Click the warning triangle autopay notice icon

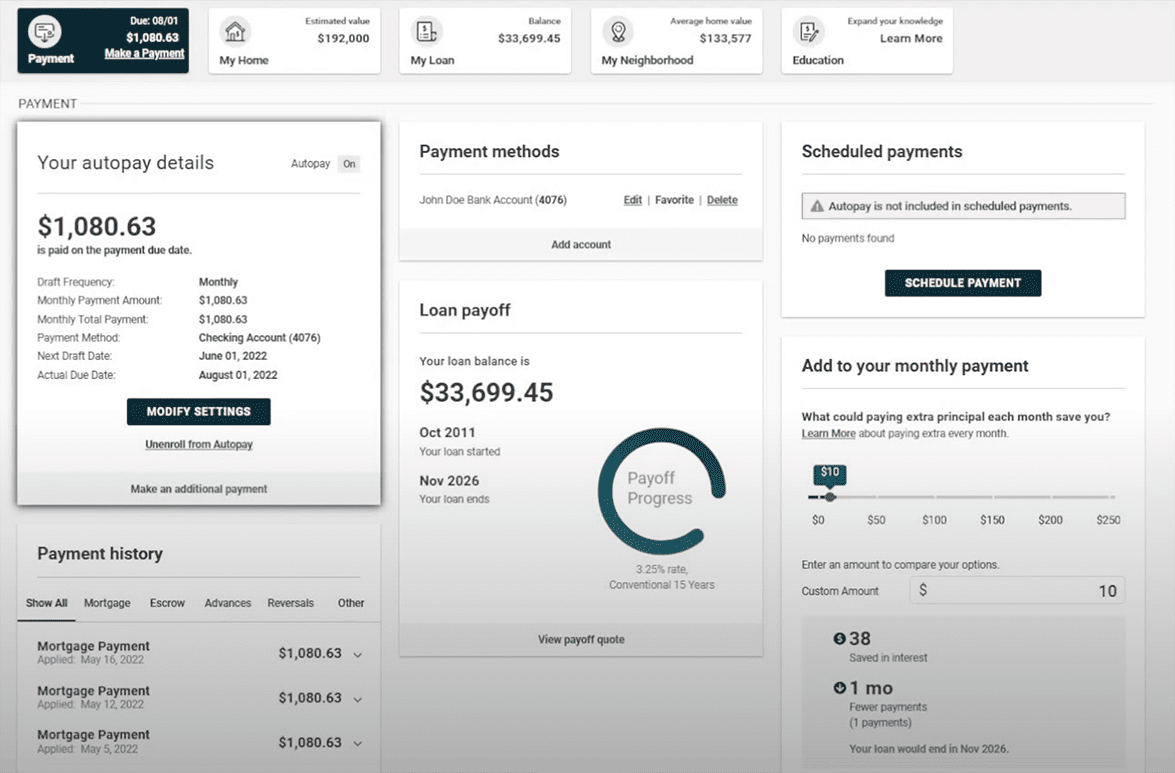pos(817,207)
